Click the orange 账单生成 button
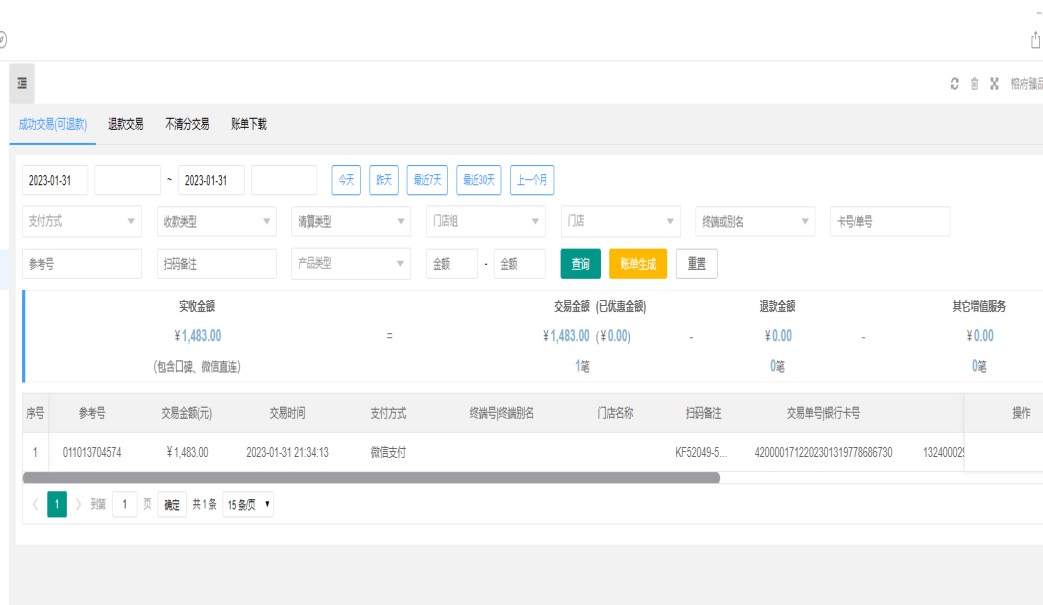Image resolution: width=1043 pixels, height=605 pixels. tap(637, 264)
